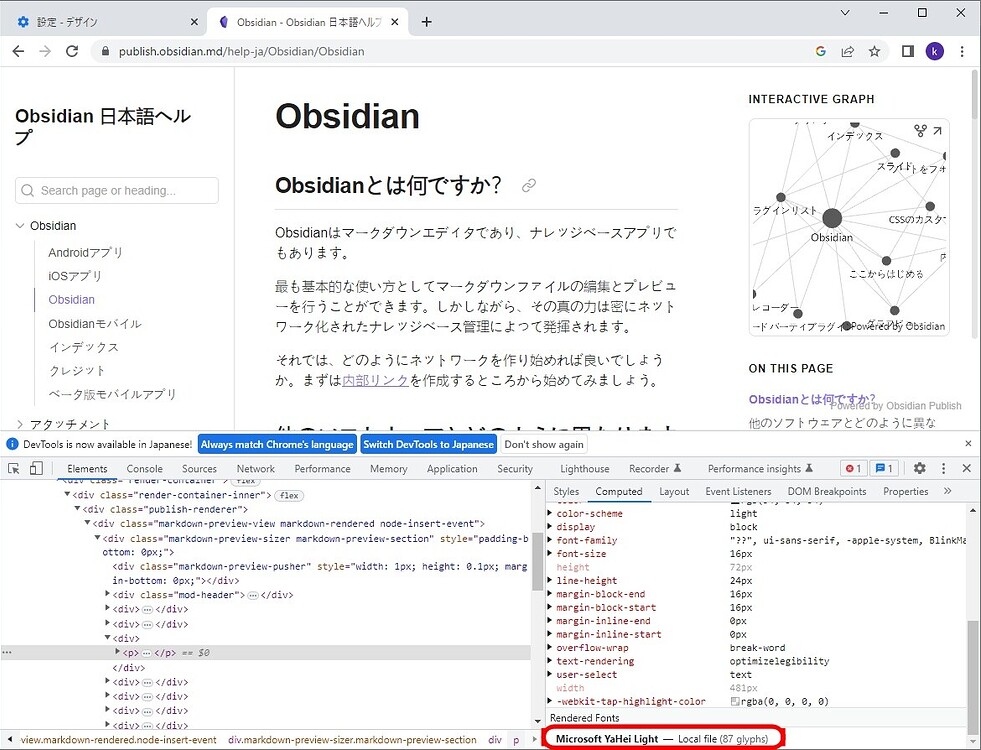The image size is (981, 750).
Task: Click Switch DevTools to Japanese
Action: 429,444
